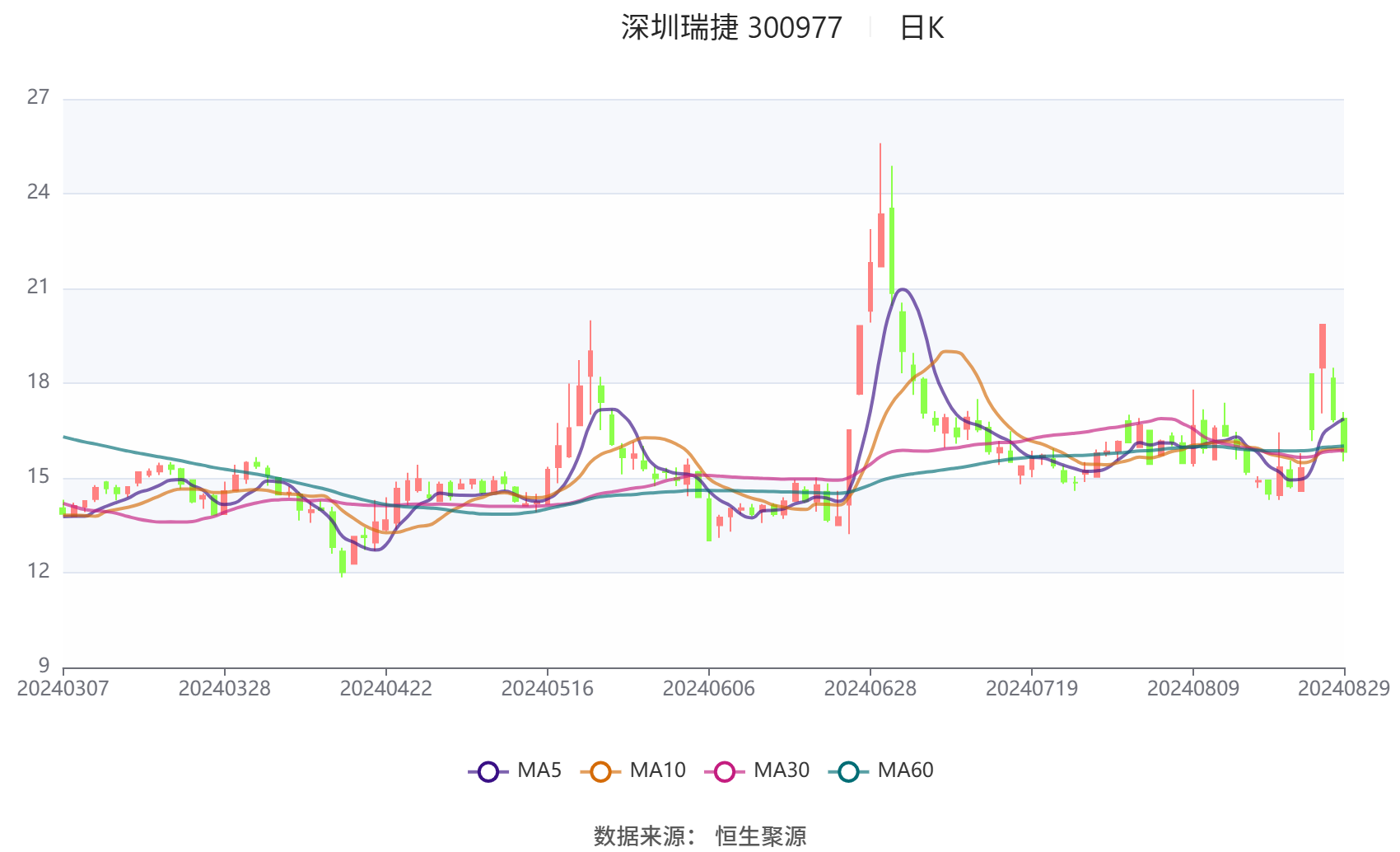Click x-axis date label 20240422
This screenshot has height=852, width=1400.
pyautogui.click(x=386, y=688)
